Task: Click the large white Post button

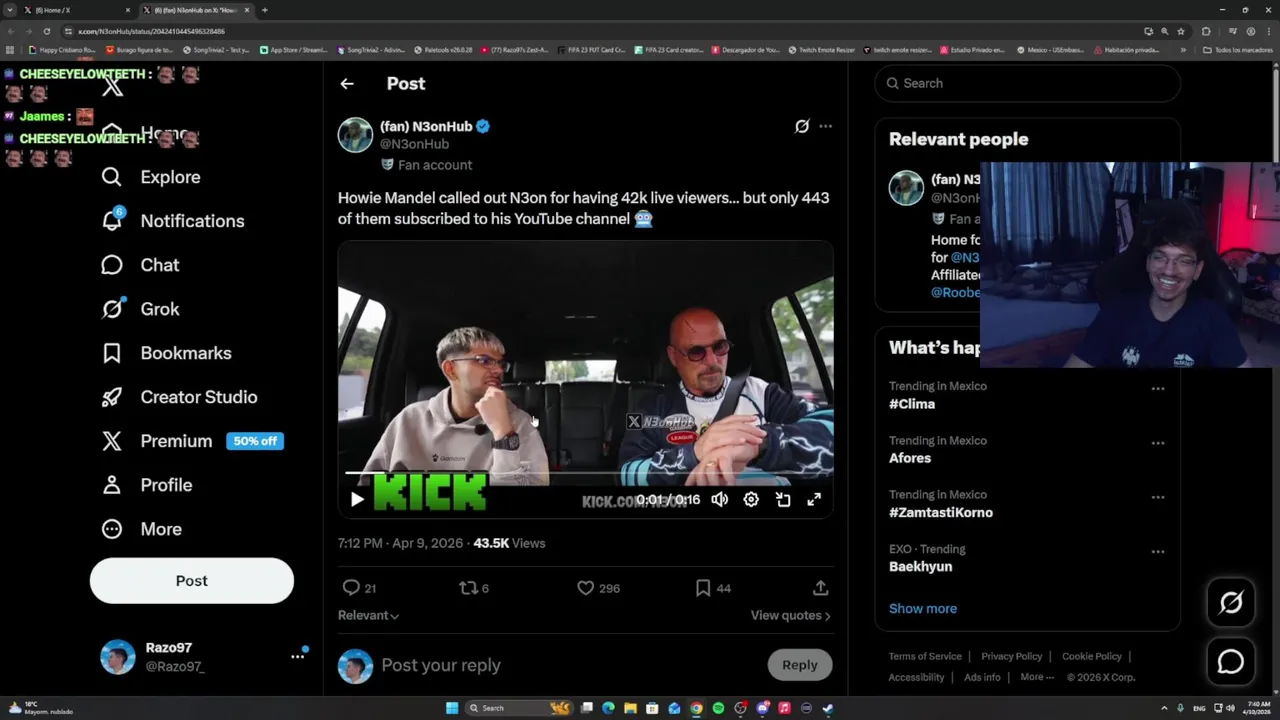Action: point(192,581)
